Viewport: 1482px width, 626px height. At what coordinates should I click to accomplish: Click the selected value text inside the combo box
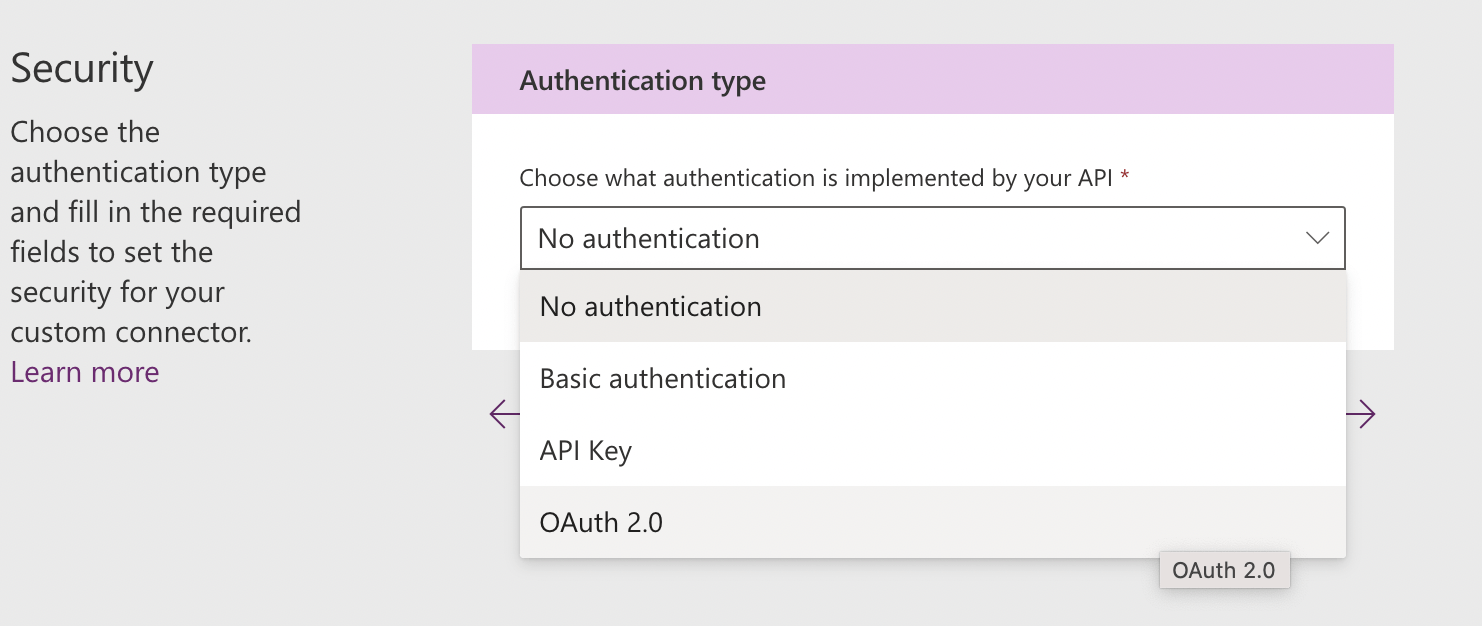point(648,239)
